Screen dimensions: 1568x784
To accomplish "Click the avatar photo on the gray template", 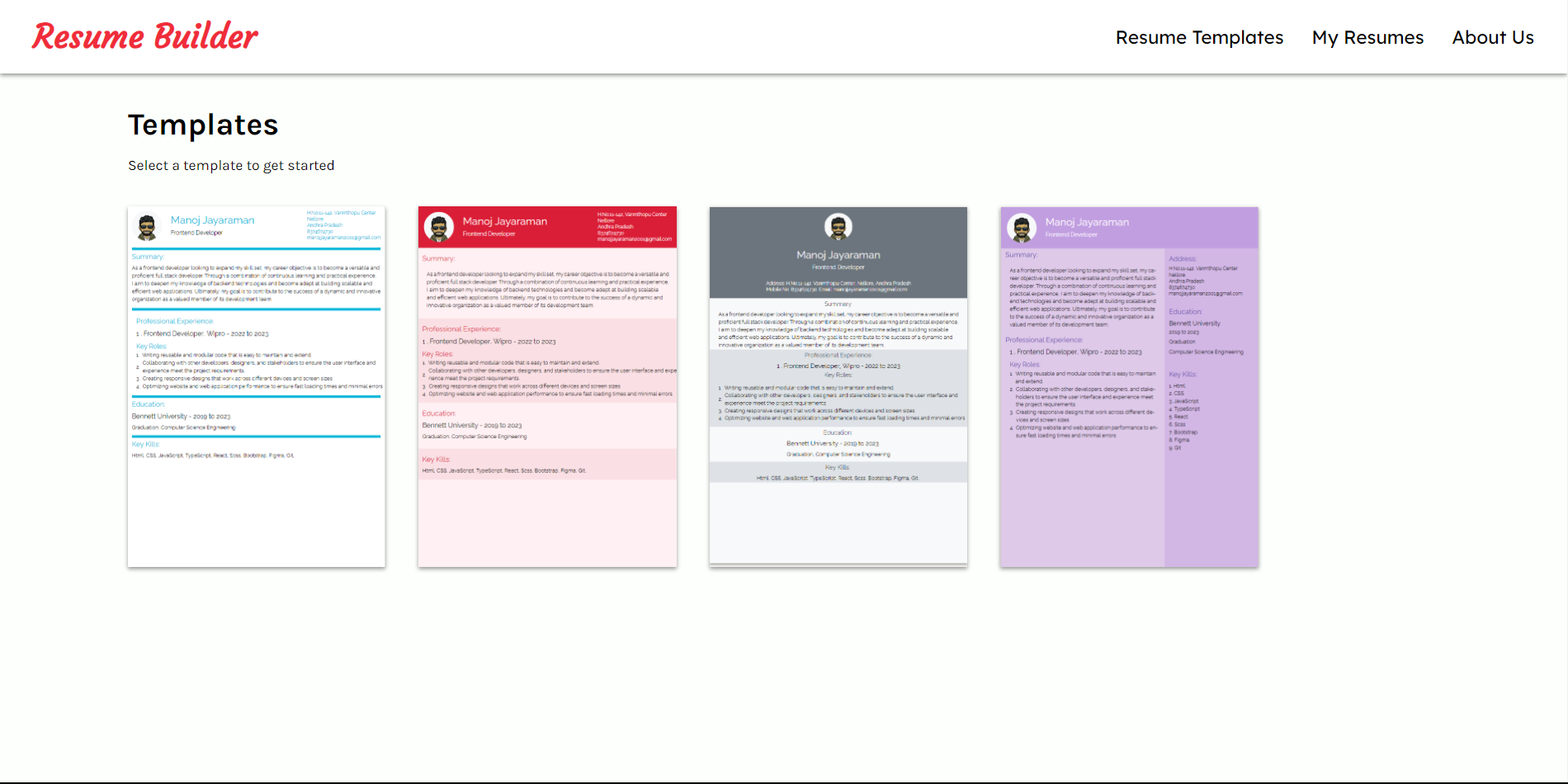I will 837,224.
